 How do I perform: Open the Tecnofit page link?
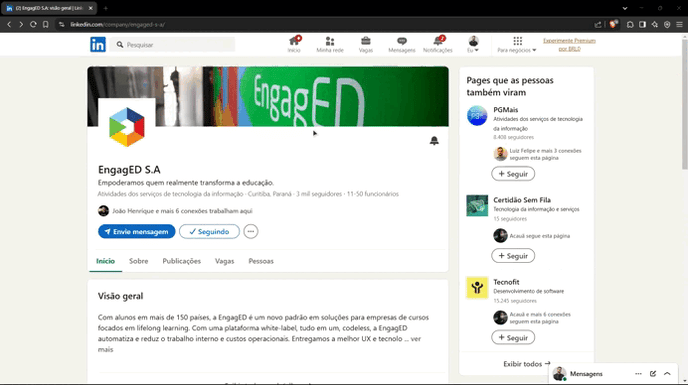[506, 282]
